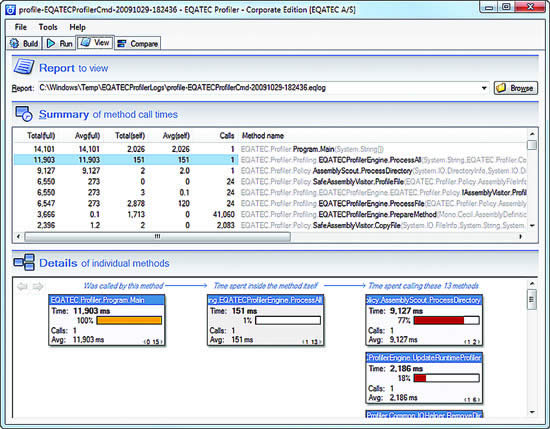Image resolution: width=550 pixels, height=429 pixels.
Task: Click the Run play icon
Action: tap(51, 43)
